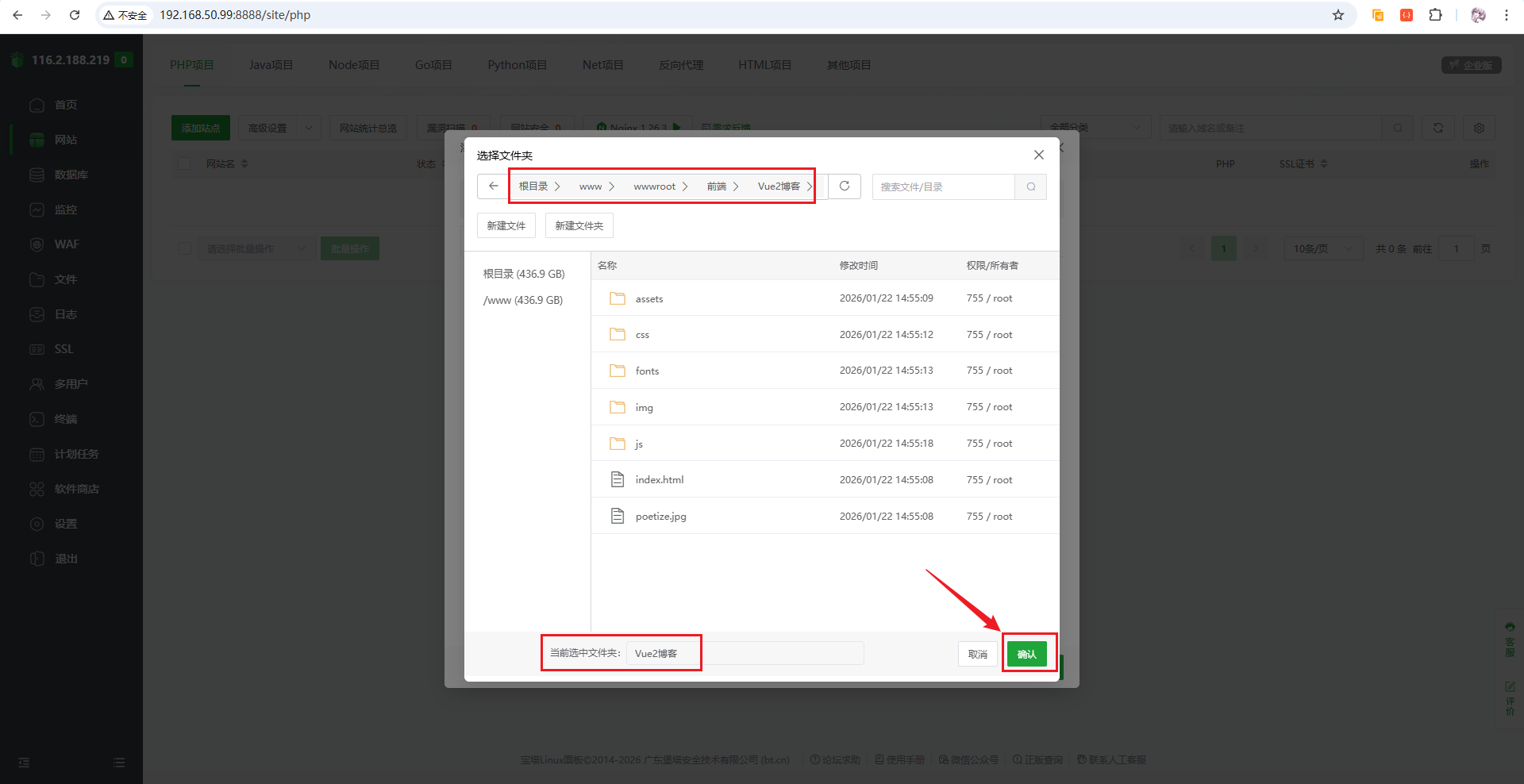Viewport: 1524px width, 784px height.
Task: Click the search magnifier in file dialog
Action: [x=1030, y=187]
